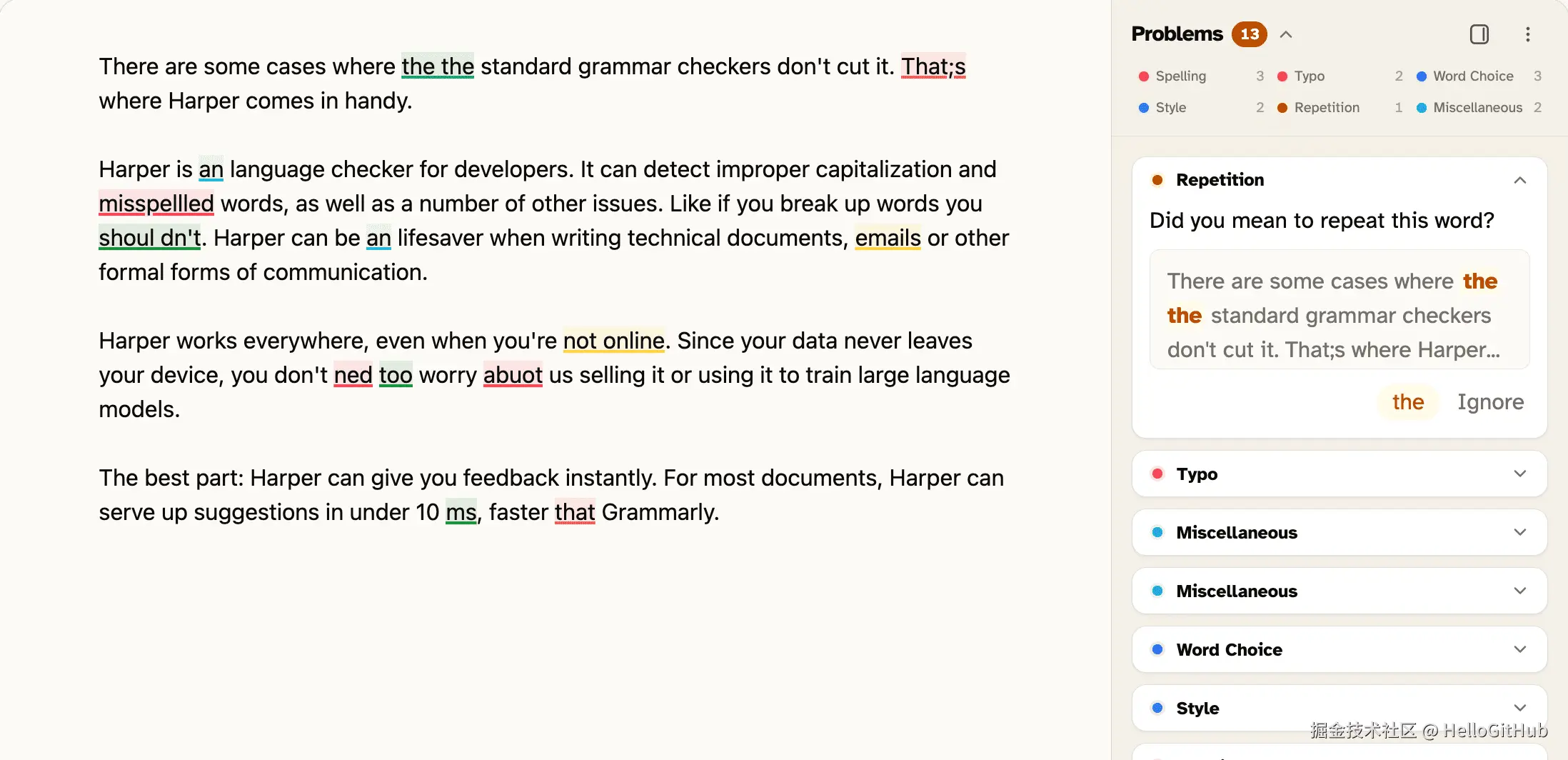The image size is (1568, 760).
Task: Ignore the repetition suggestion
Action: click(x=1490, y=402)
